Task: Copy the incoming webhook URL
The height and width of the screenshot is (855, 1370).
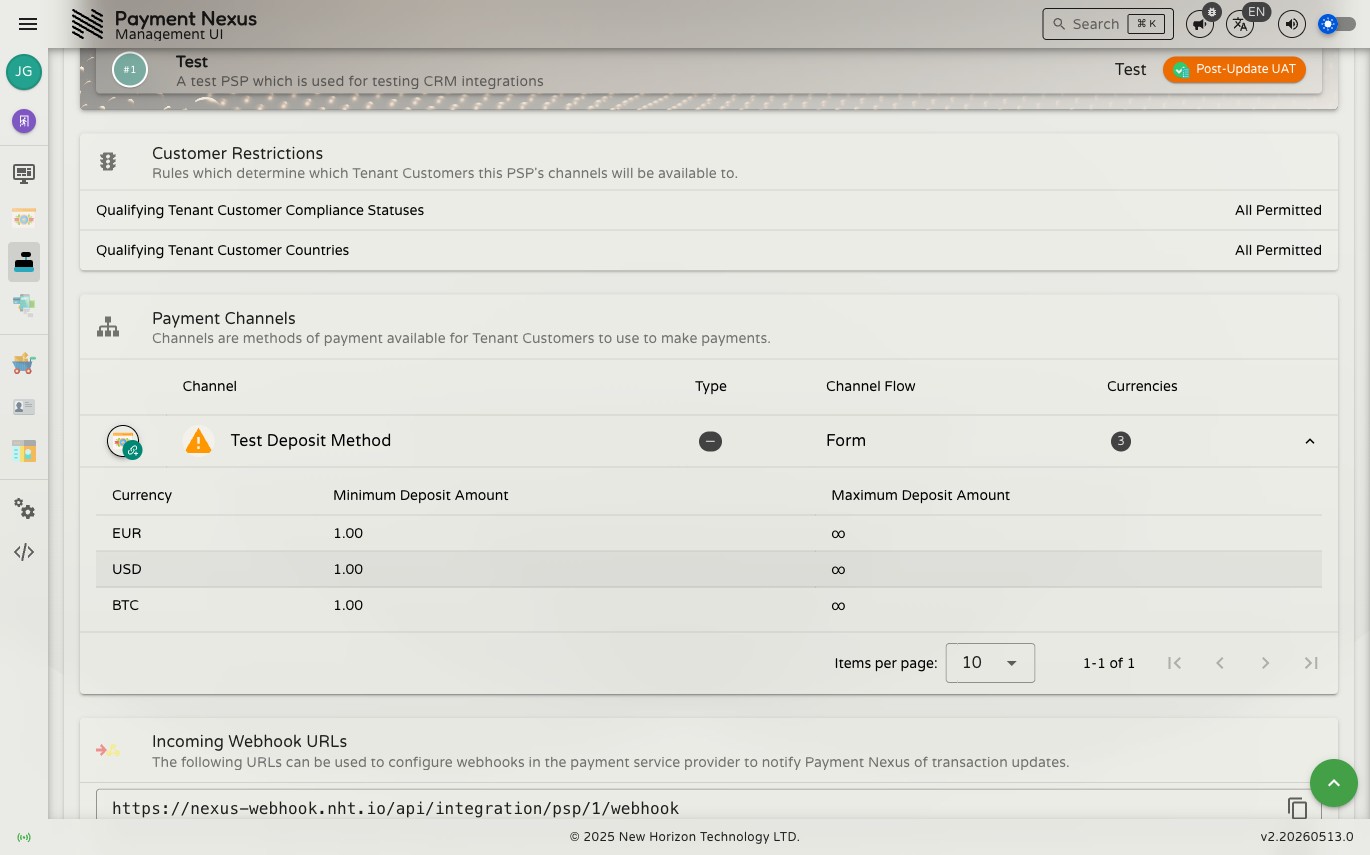Action: (x=1297, y=808)
